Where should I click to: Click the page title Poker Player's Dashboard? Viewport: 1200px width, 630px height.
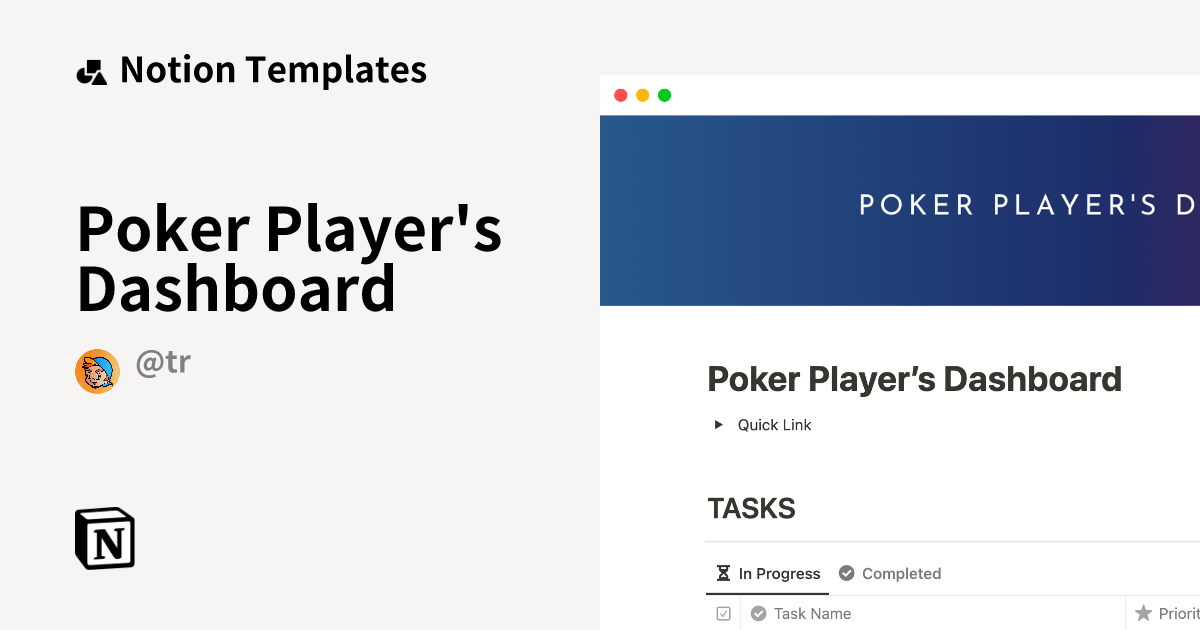click(914, 379)
